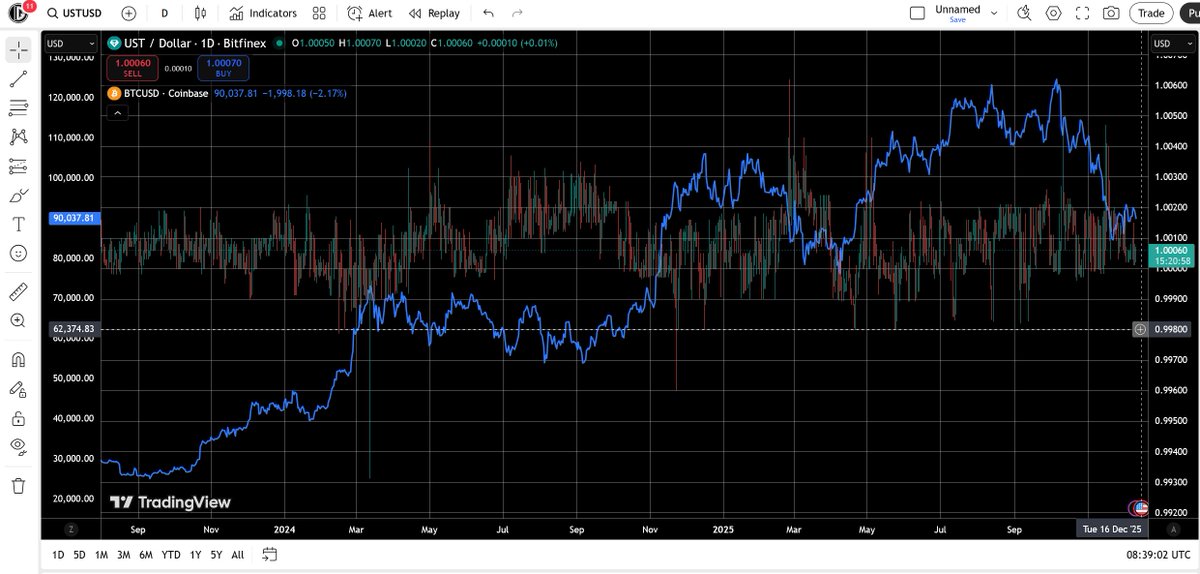Remove drawings with trash icon
The height and width of the screenshot is (574, 1200).
tap(18, 485)
